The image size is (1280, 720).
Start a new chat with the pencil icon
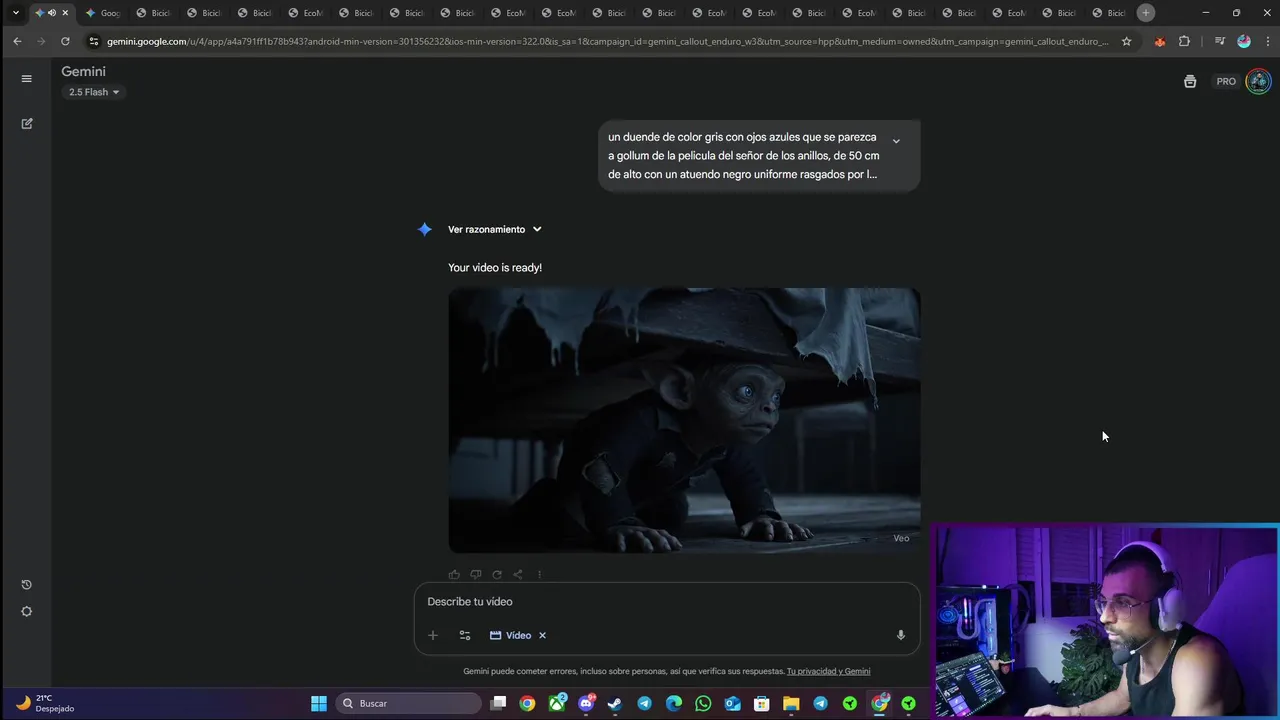click(x=27, y=124)
